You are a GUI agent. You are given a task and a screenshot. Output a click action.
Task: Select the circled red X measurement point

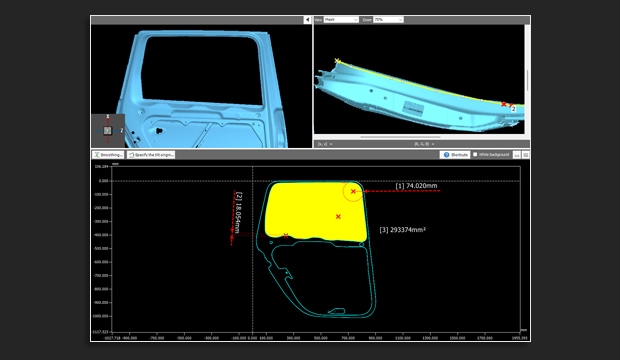click(353, 191)
